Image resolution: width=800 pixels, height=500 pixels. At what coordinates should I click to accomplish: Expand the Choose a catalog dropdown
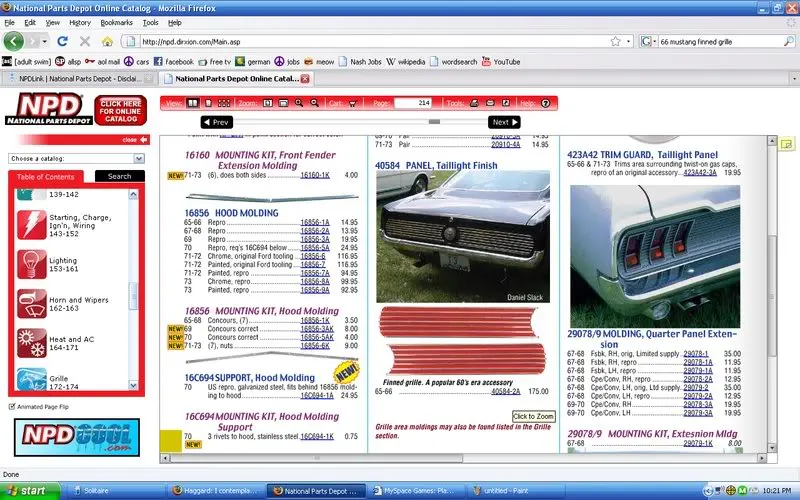click(139, 159)
